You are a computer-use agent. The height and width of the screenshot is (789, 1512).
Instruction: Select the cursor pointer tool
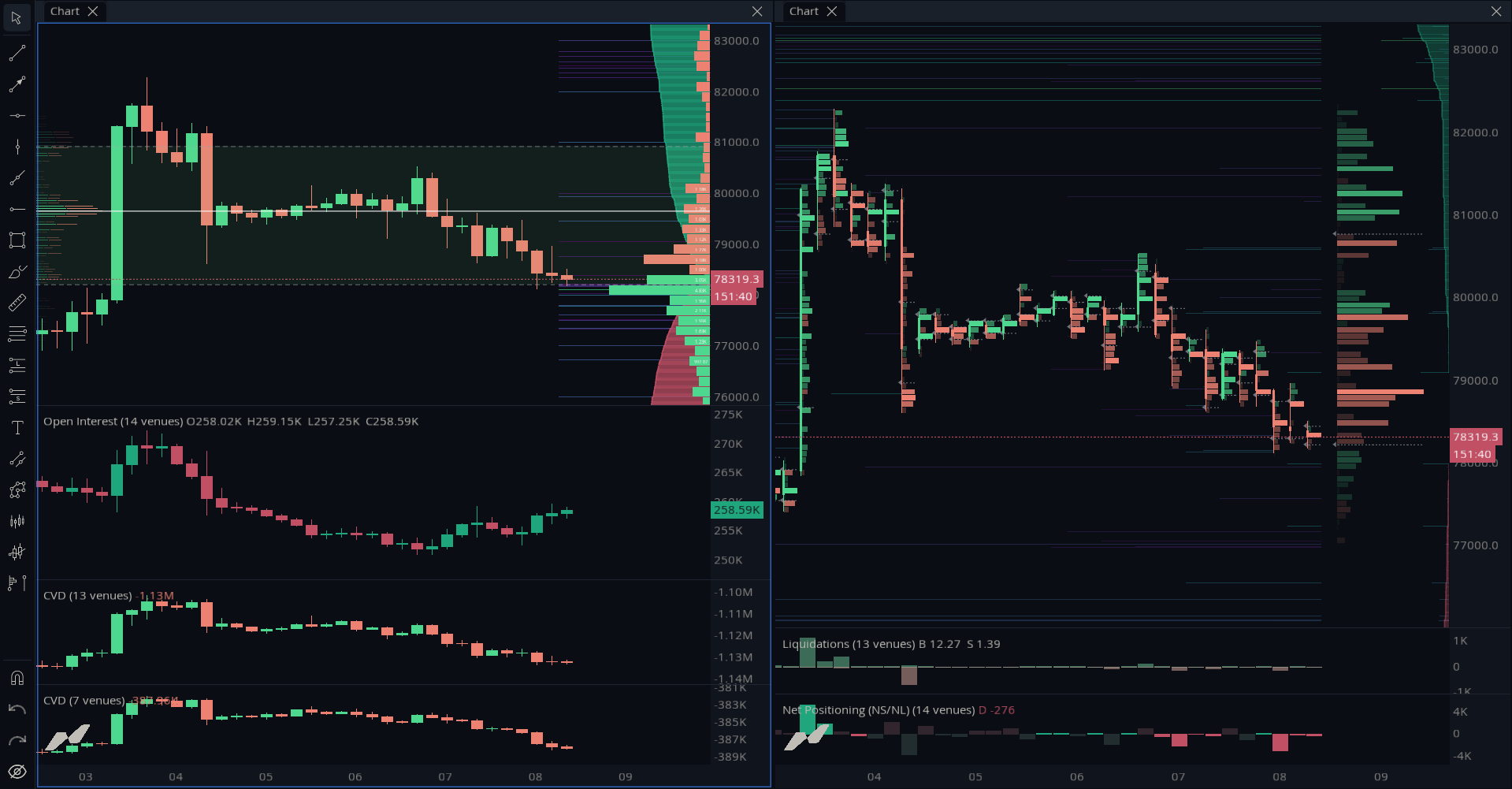click(x=17, y=17)
